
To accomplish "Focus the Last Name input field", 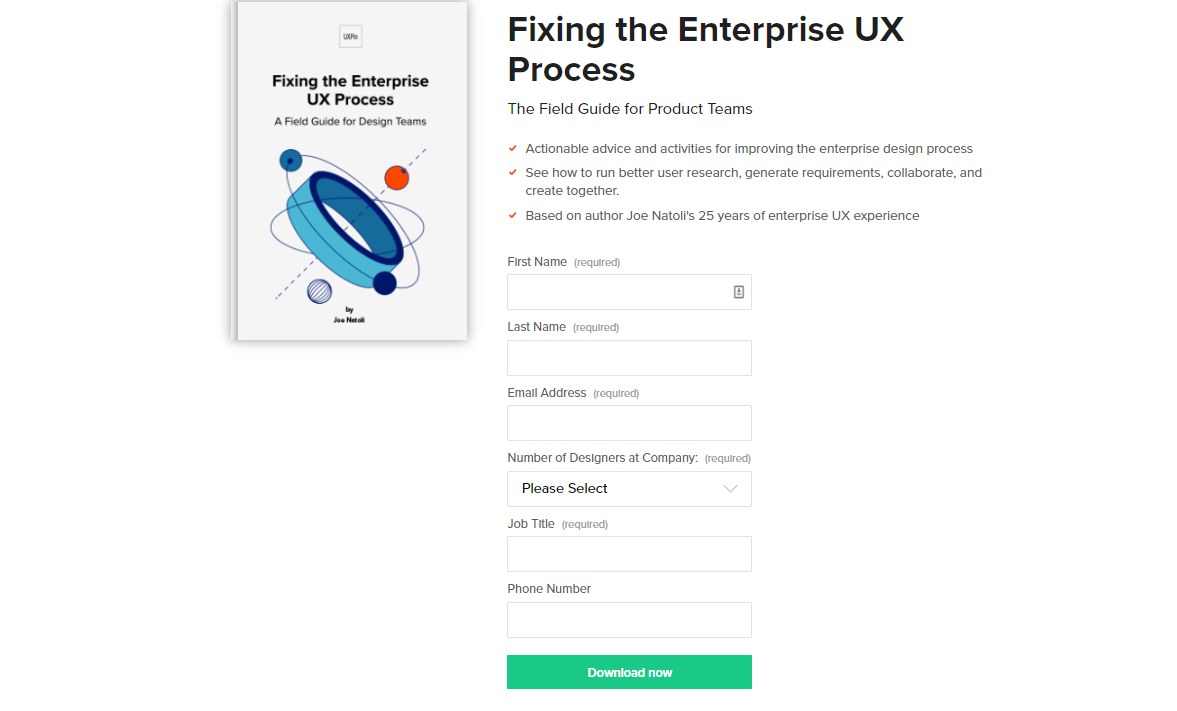I will click(629, 358).
